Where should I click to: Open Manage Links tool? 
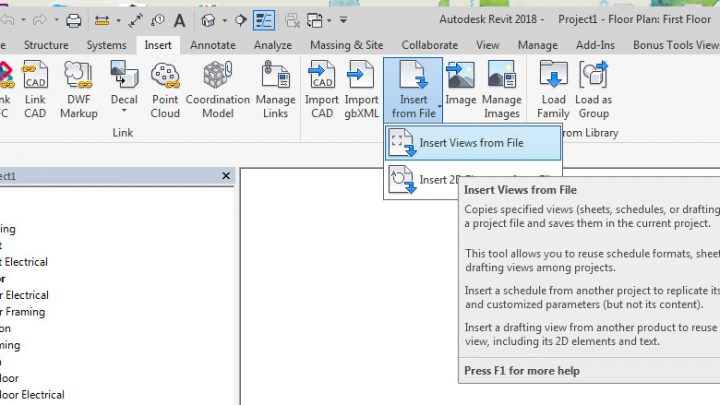(276, 90)
